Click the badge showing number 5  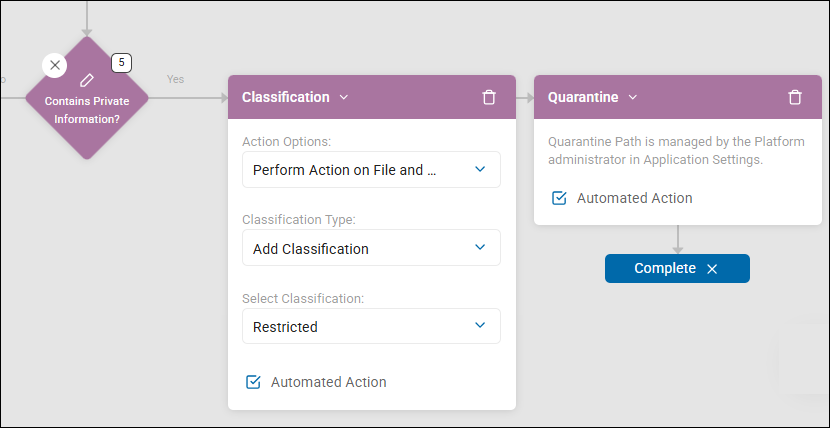pyautogui.click(x=121, y=62)
